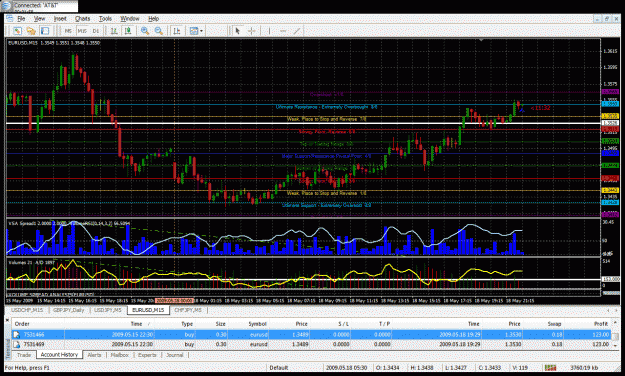The image size is (625, 376).
Task: Switch chart period to M5
Action: (x=68, y=31)
